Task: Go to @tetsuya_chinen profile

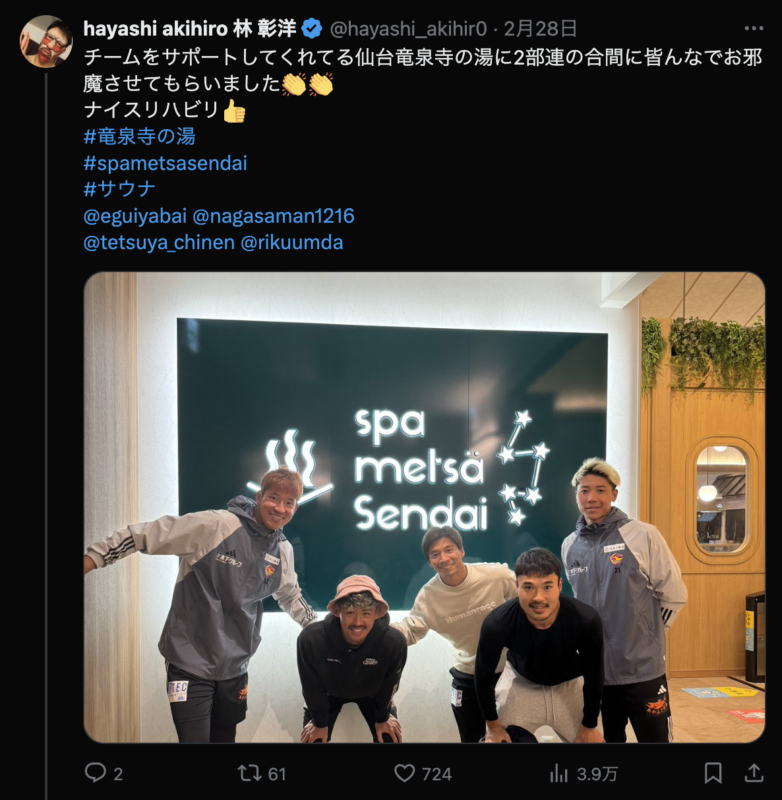Action: (159, 242)
